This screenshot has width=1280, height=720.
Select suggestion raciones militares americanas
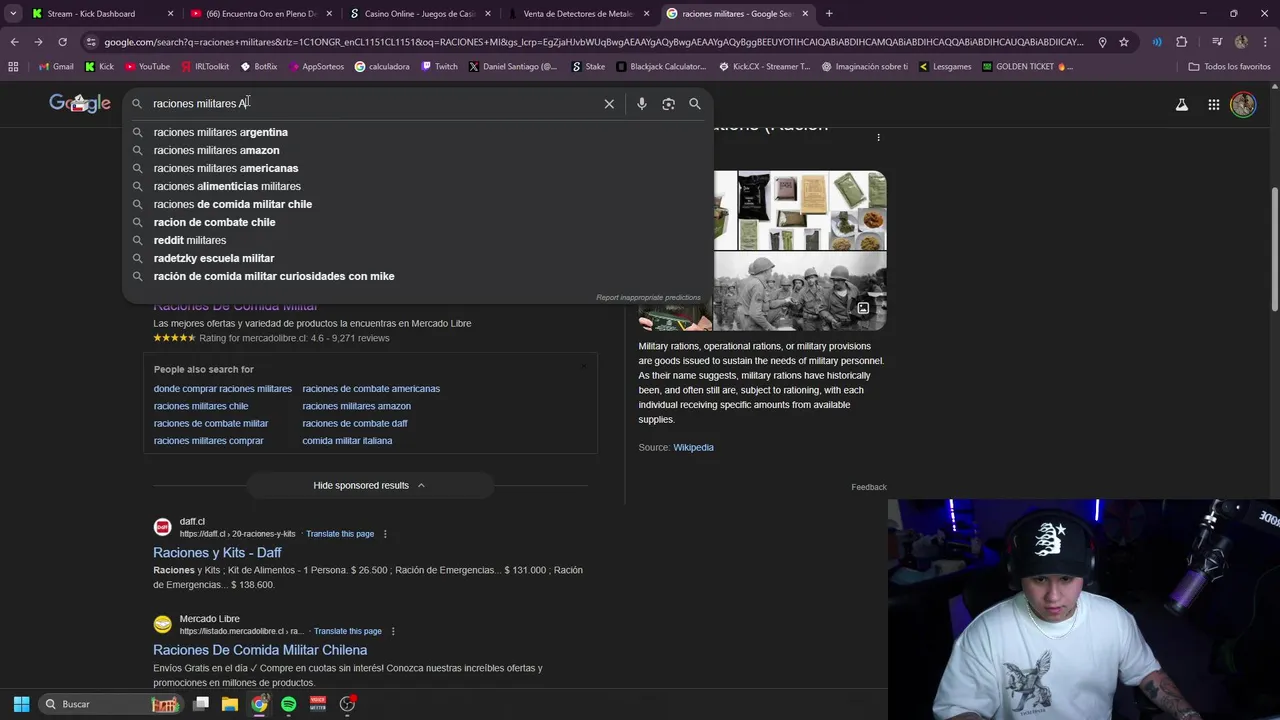417,168
